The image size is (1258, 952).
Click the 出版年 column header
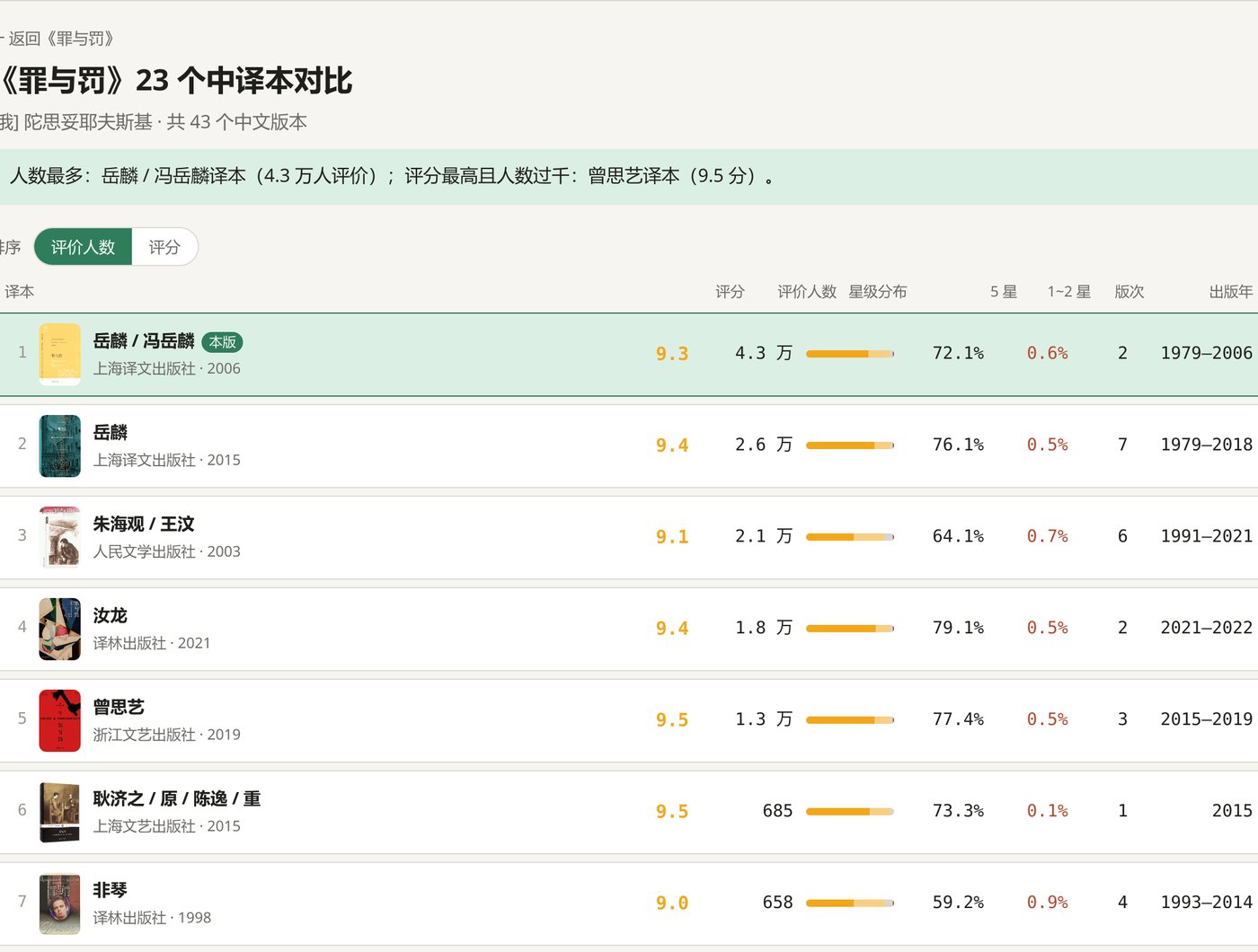coord(1231,292)
